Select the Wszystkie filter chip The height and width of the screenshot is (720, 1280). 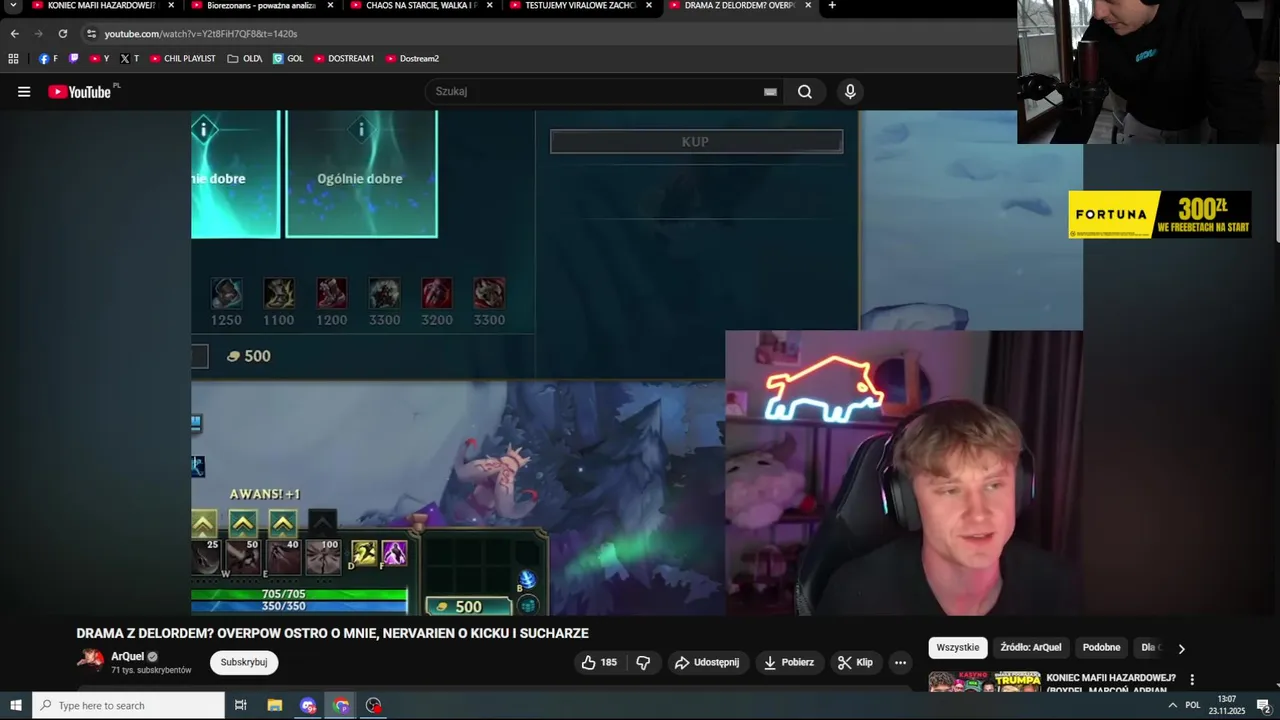[x=958, y=648]
